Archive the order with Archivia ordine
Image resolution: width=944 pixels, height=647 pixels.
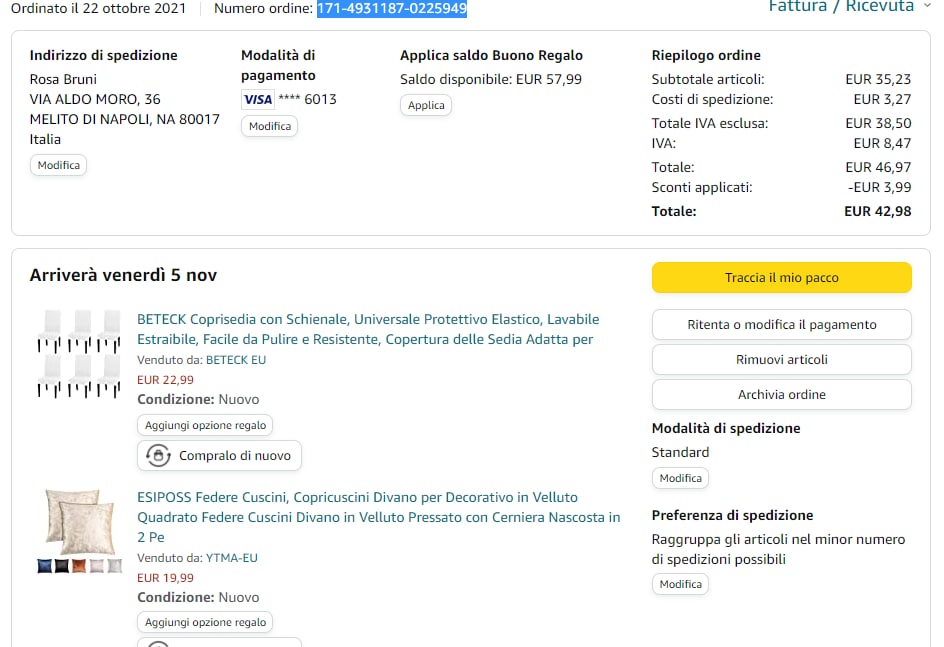point(781,395)
